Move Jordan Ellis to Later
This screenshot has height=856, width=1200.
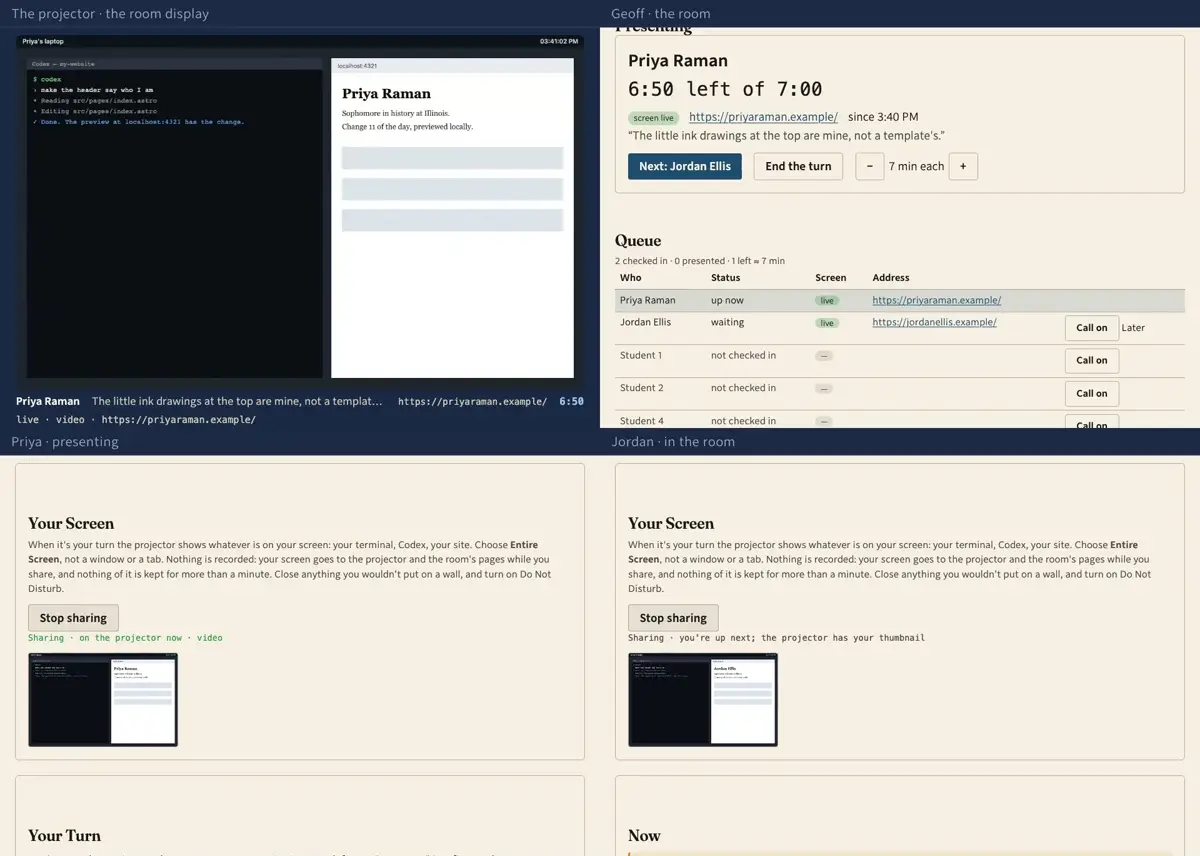tap(1133, 328)
